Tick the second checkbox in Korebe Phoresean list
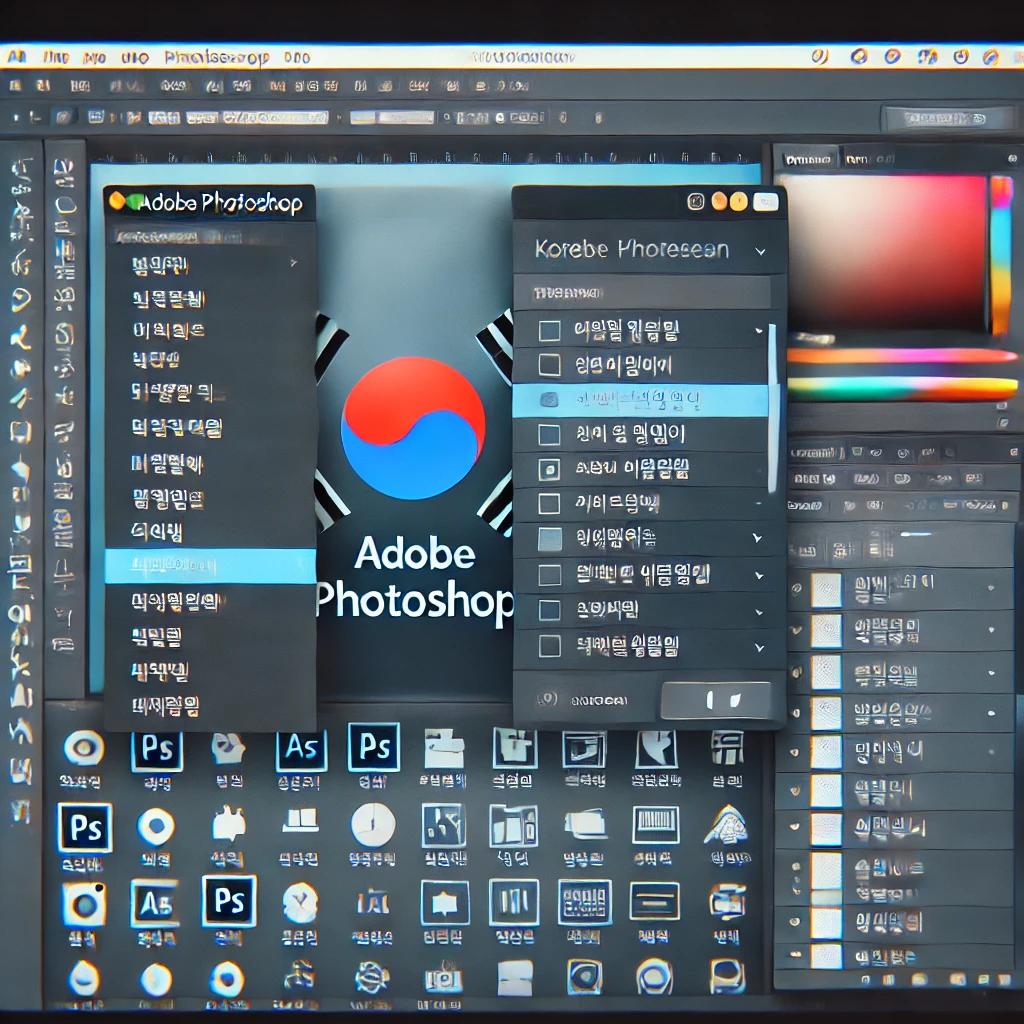 [x=549, y=365]
